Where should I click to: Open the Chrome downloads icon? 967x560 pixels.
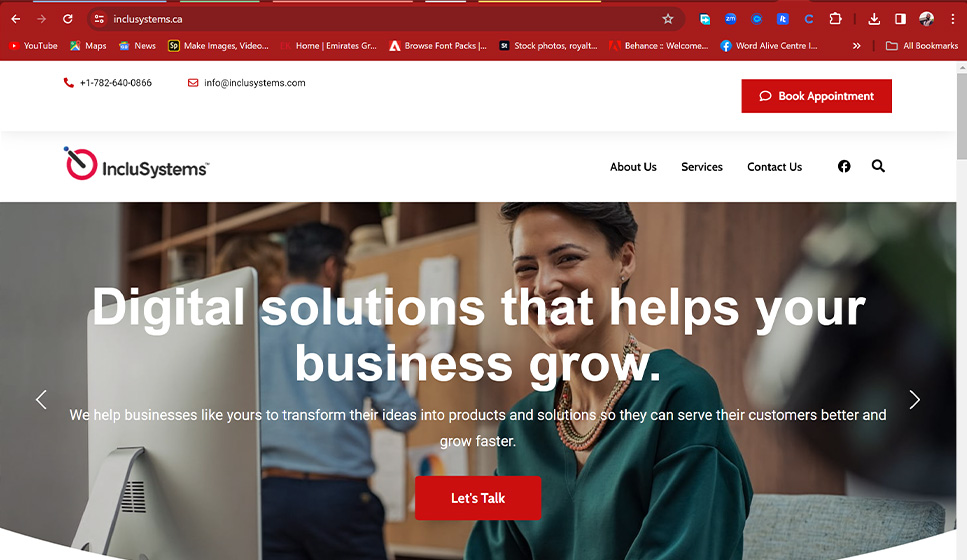click(874, 19)
